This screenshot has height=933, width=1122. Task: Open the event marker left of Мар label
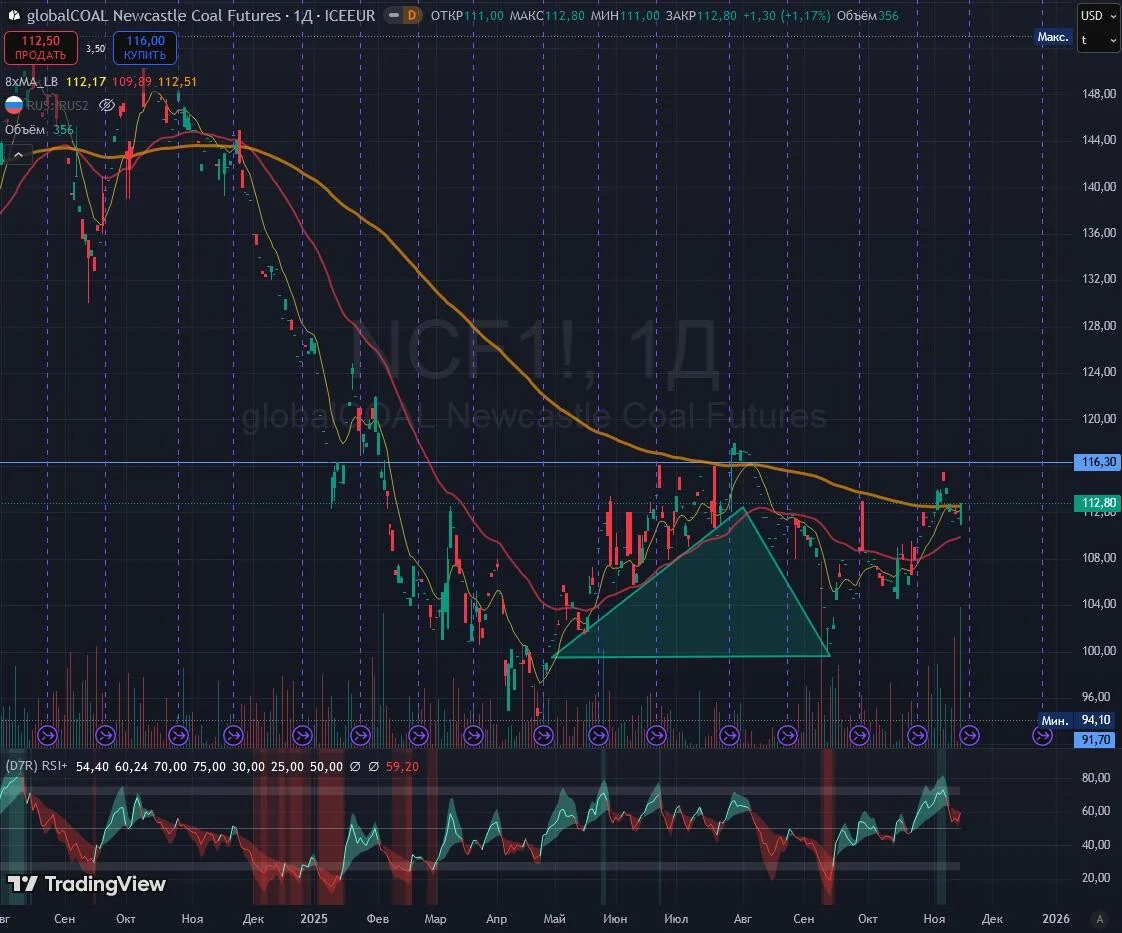[419, 735]
